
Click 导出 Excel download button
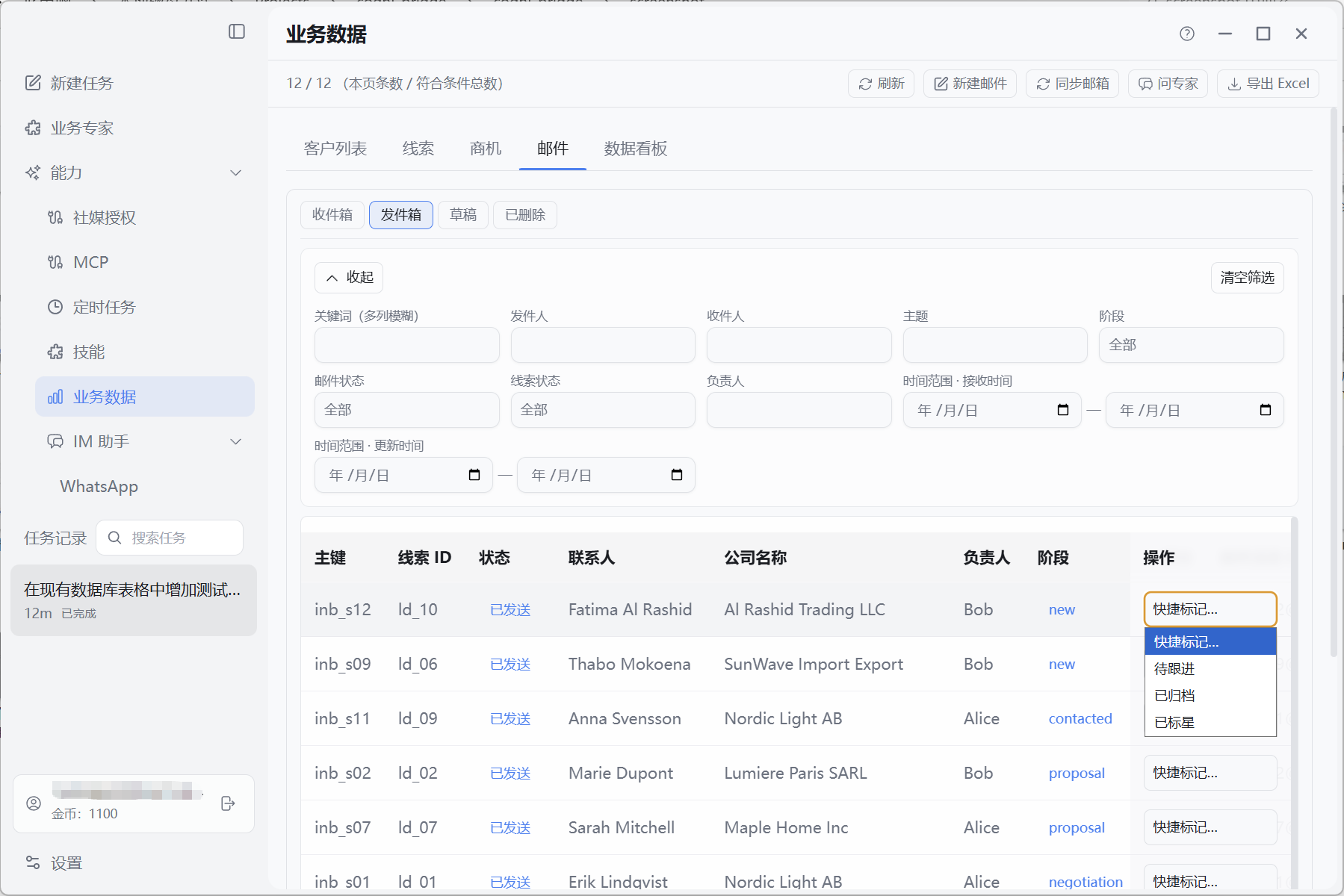point(1268,84)
